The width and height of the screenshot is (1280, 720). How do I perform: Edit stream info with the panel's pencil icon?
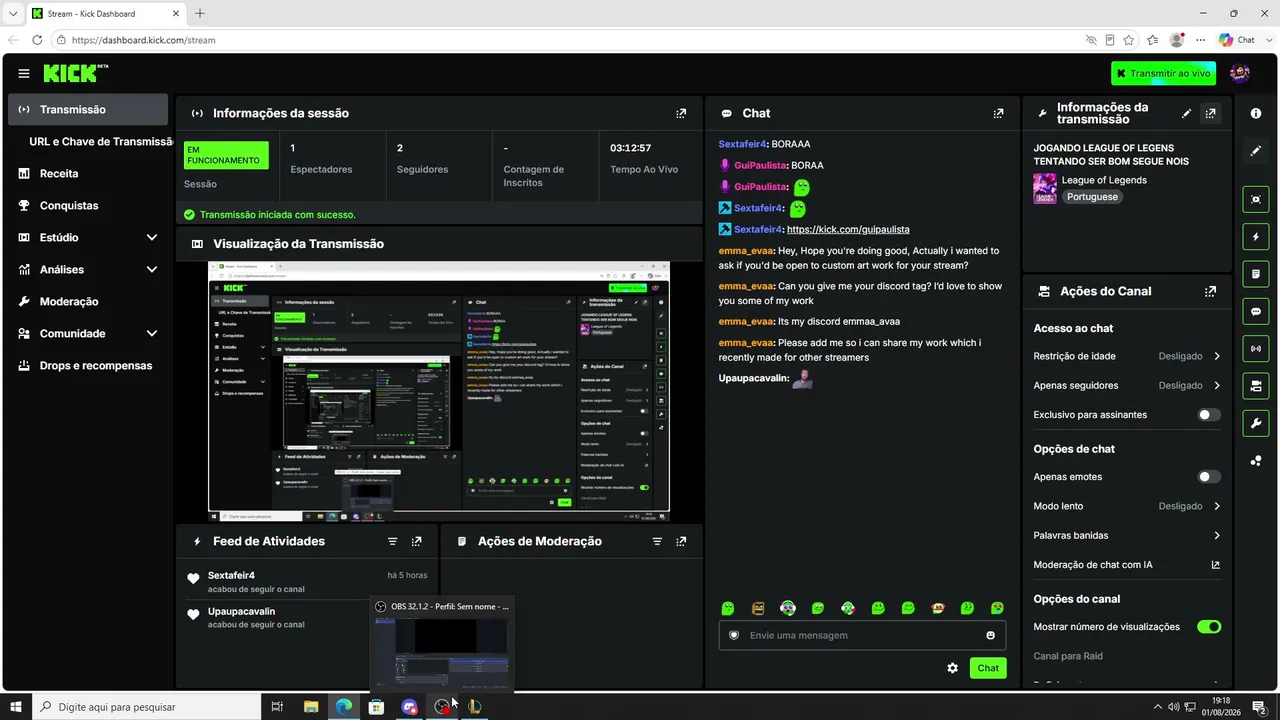[1187, 113]
